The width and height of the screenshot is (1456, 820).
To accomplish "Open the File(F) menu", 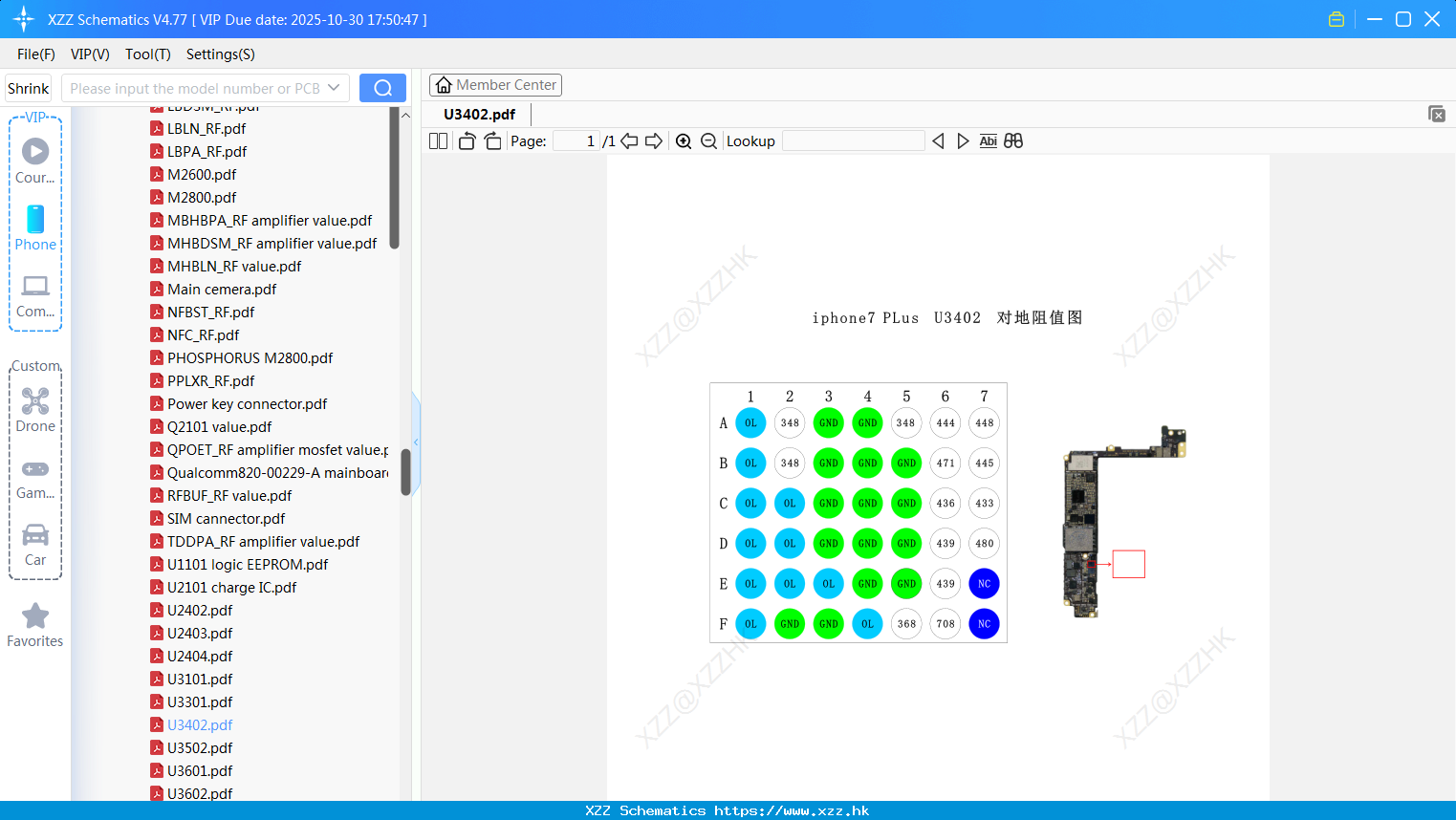I will [36, 54].
